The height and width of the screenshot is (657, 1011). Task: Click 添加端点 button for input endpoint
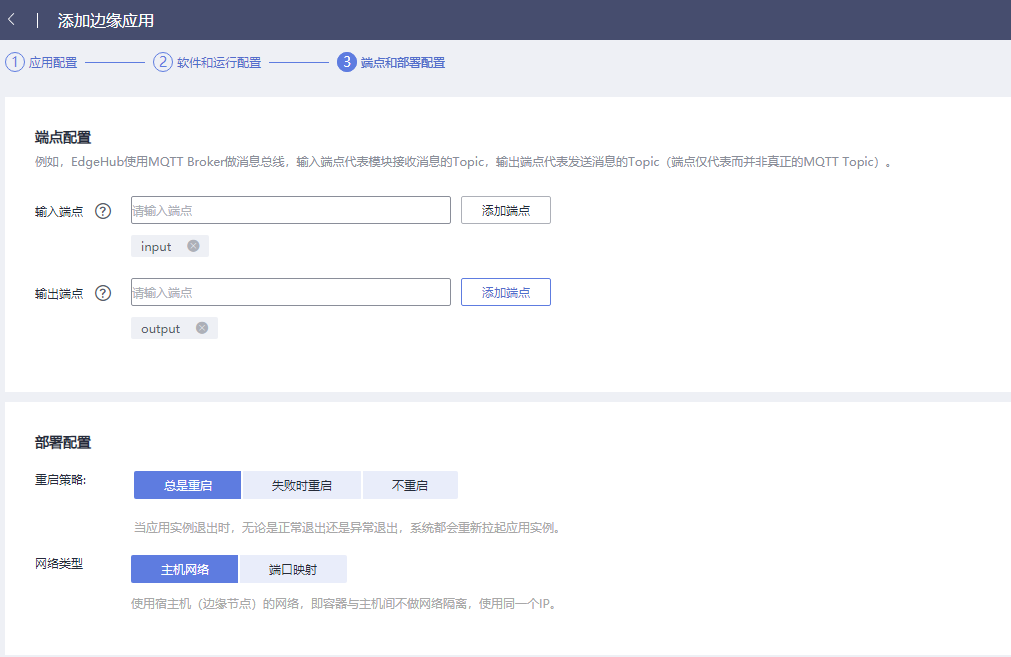[506, 210]
